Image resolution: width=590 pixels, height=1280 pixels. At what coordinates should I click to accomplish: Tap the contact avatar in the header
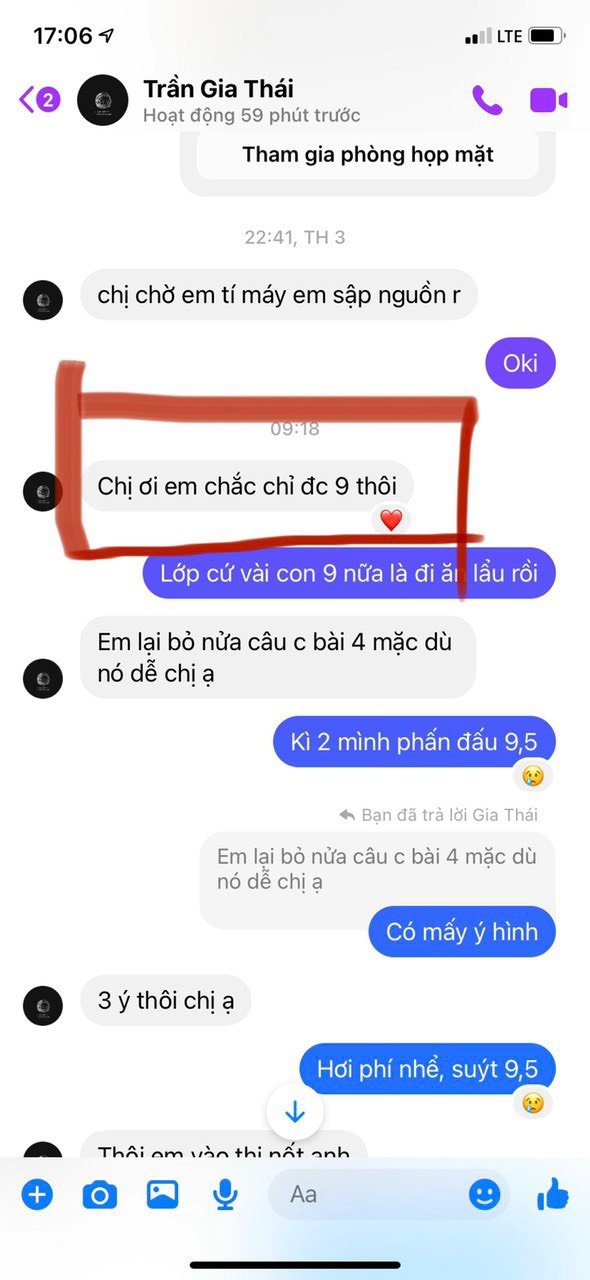[103, 100]
